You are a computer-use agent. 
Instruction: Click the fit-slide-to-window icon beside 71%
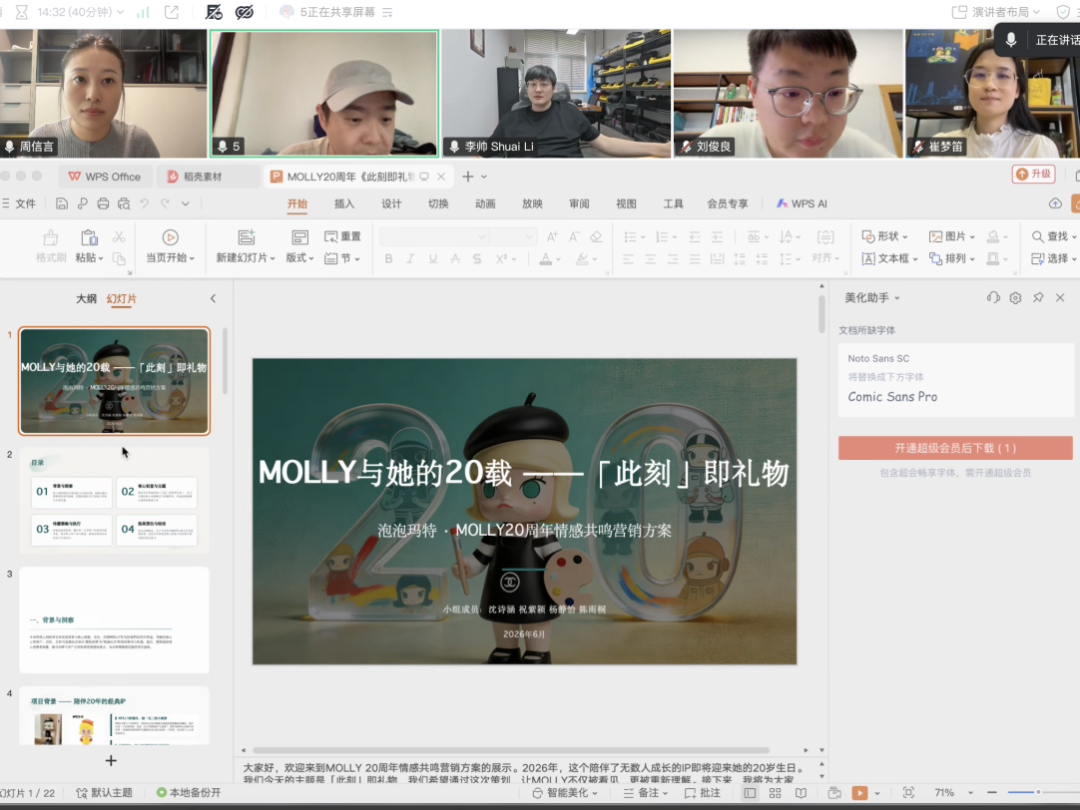pyautogui.click(x=908, y=793)
